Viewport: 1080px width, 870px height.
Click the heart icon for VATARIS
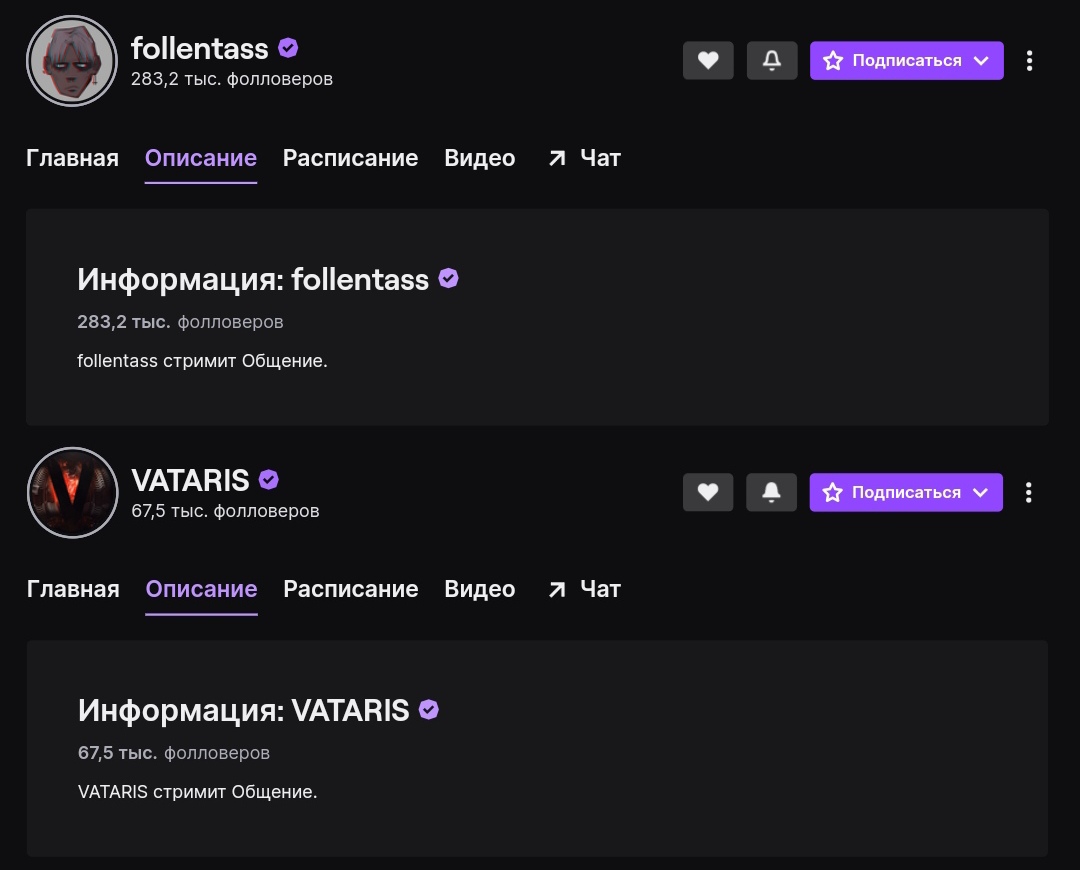708,492
